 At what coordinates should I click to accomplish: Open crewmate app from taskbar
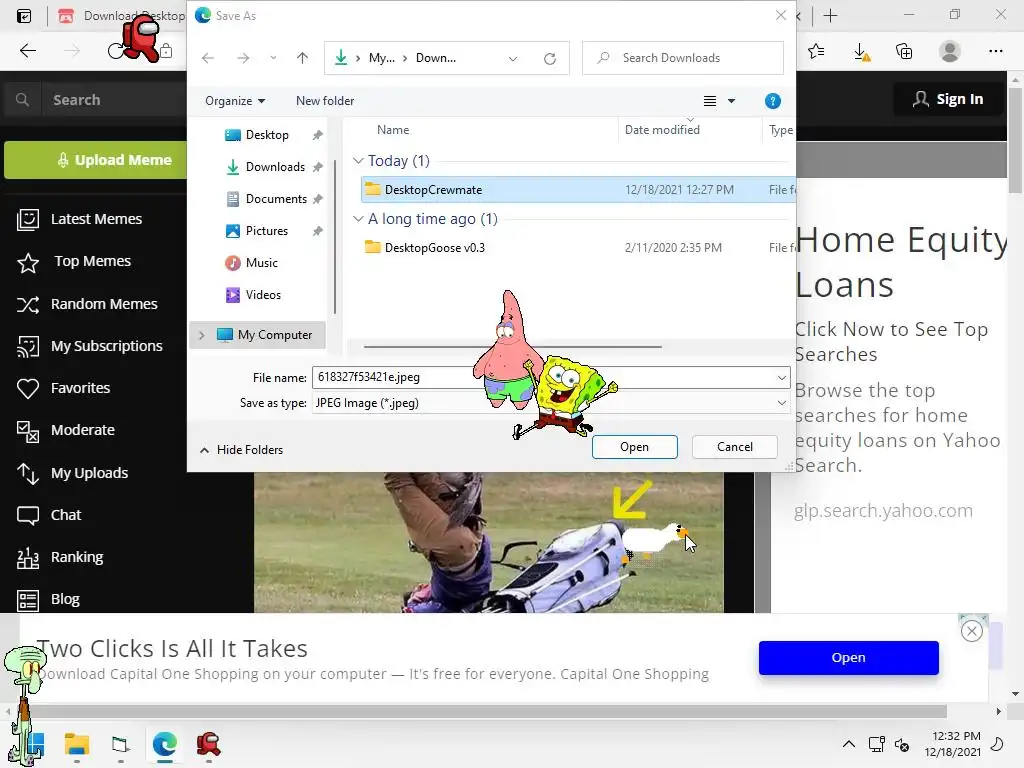[208, 744]
